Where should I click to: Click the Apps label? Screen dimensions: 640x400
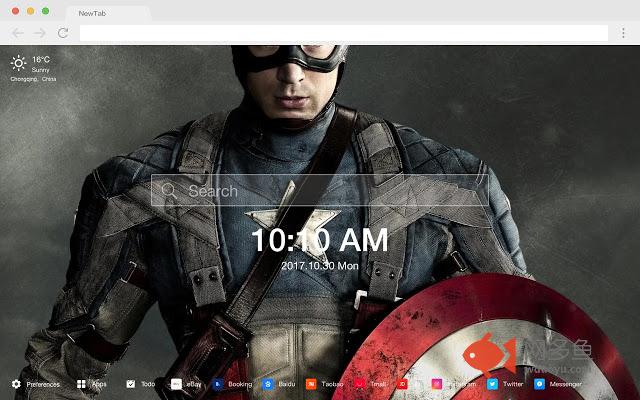[99, 384]
